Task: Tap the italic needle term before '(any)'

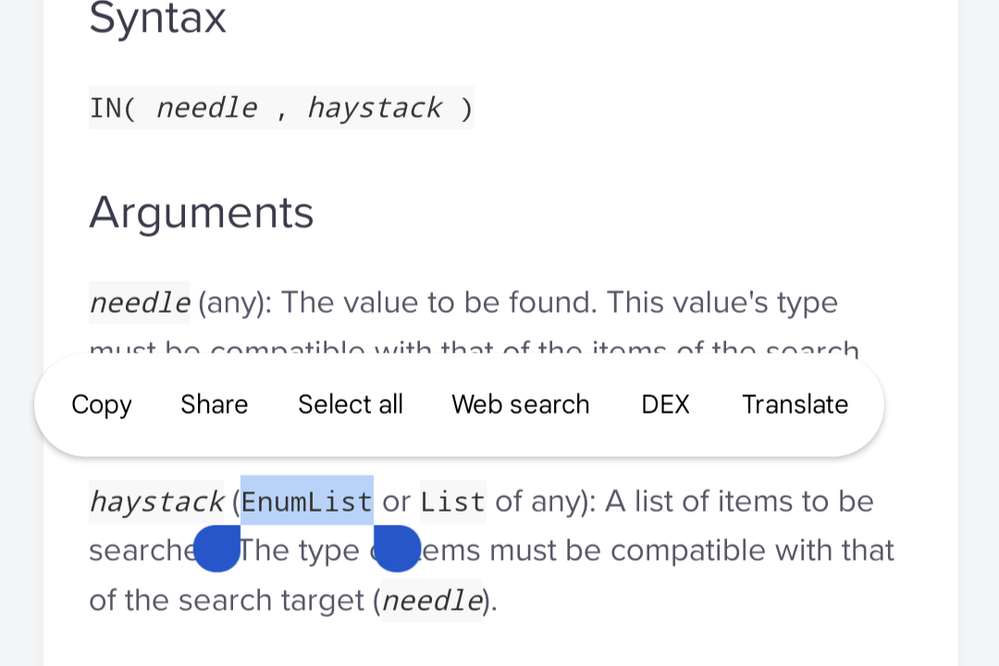Action: click(x=140, y=303)
